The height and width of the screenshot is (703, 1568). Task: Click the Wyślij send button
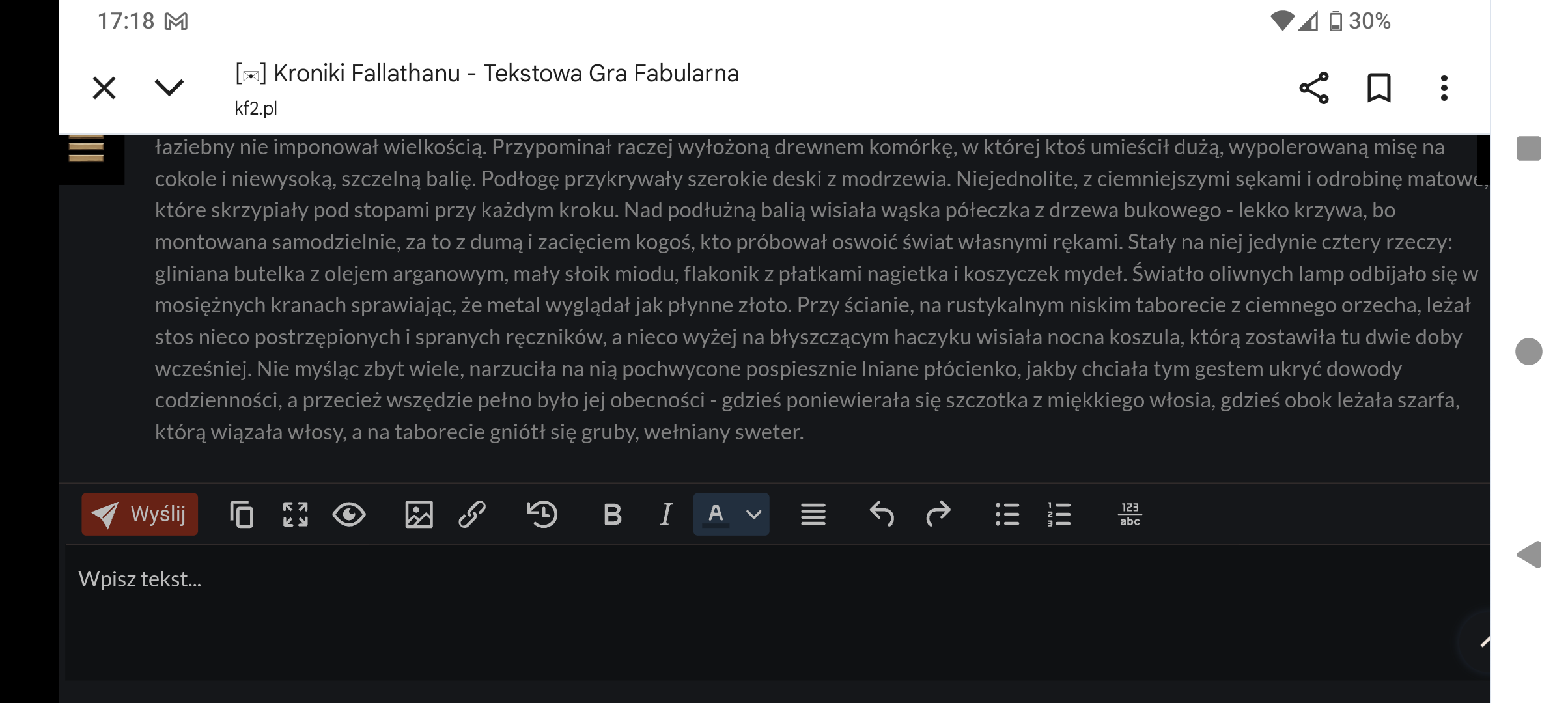tap(139, 514)
